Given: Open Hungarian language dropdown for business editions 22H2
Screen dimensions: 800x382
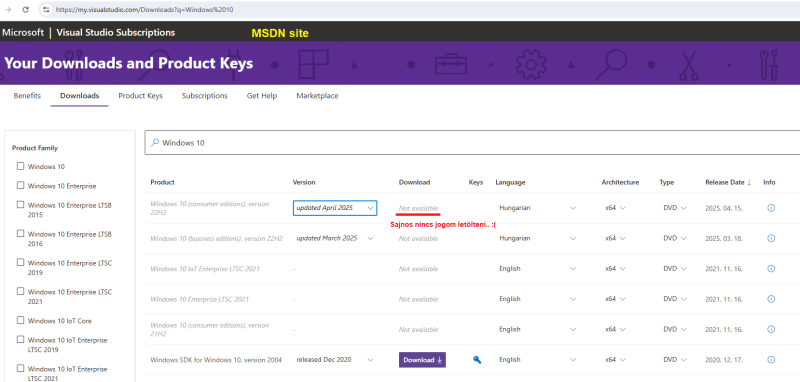Looking at the screenshot, I should point(538,238).
